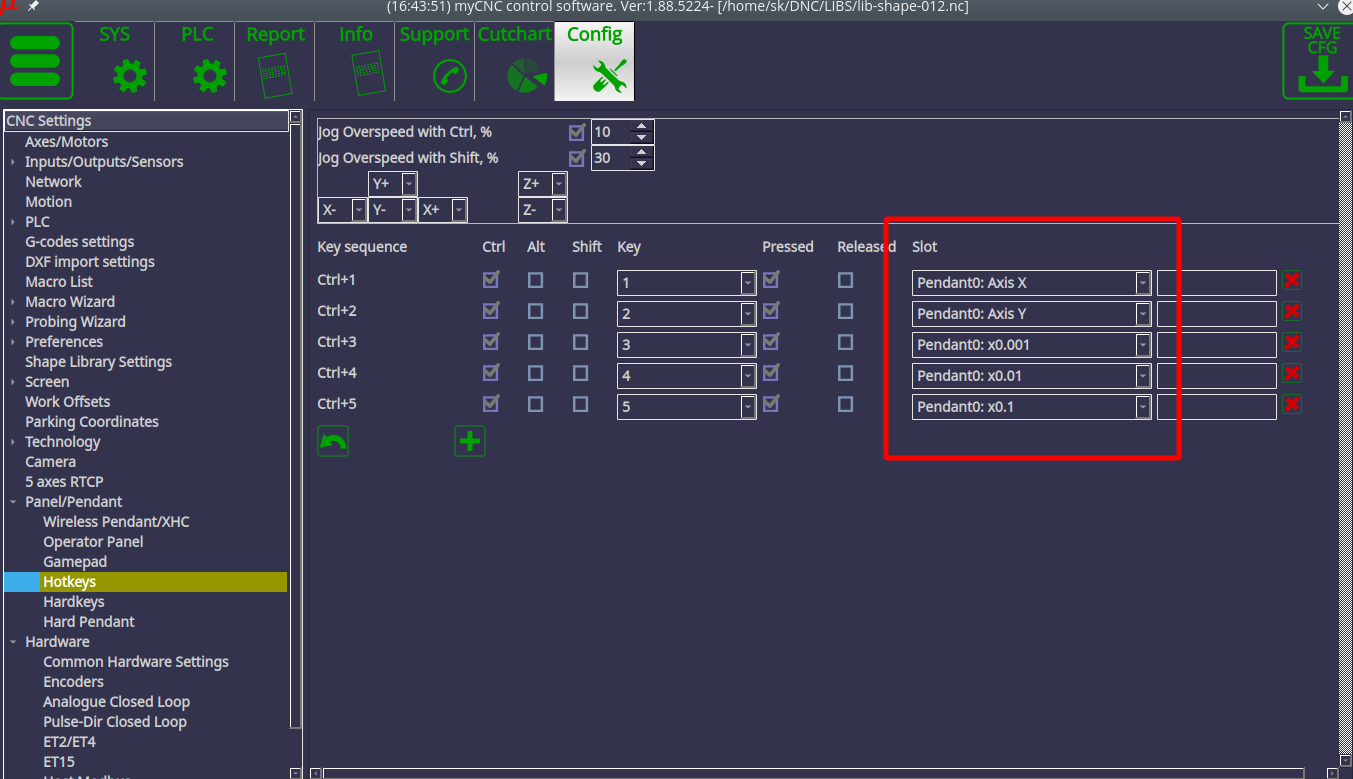Open the Key dropdown for Ctrl+4
Image resolution: width=1353 pixels, height=779 pixels.
747,376
